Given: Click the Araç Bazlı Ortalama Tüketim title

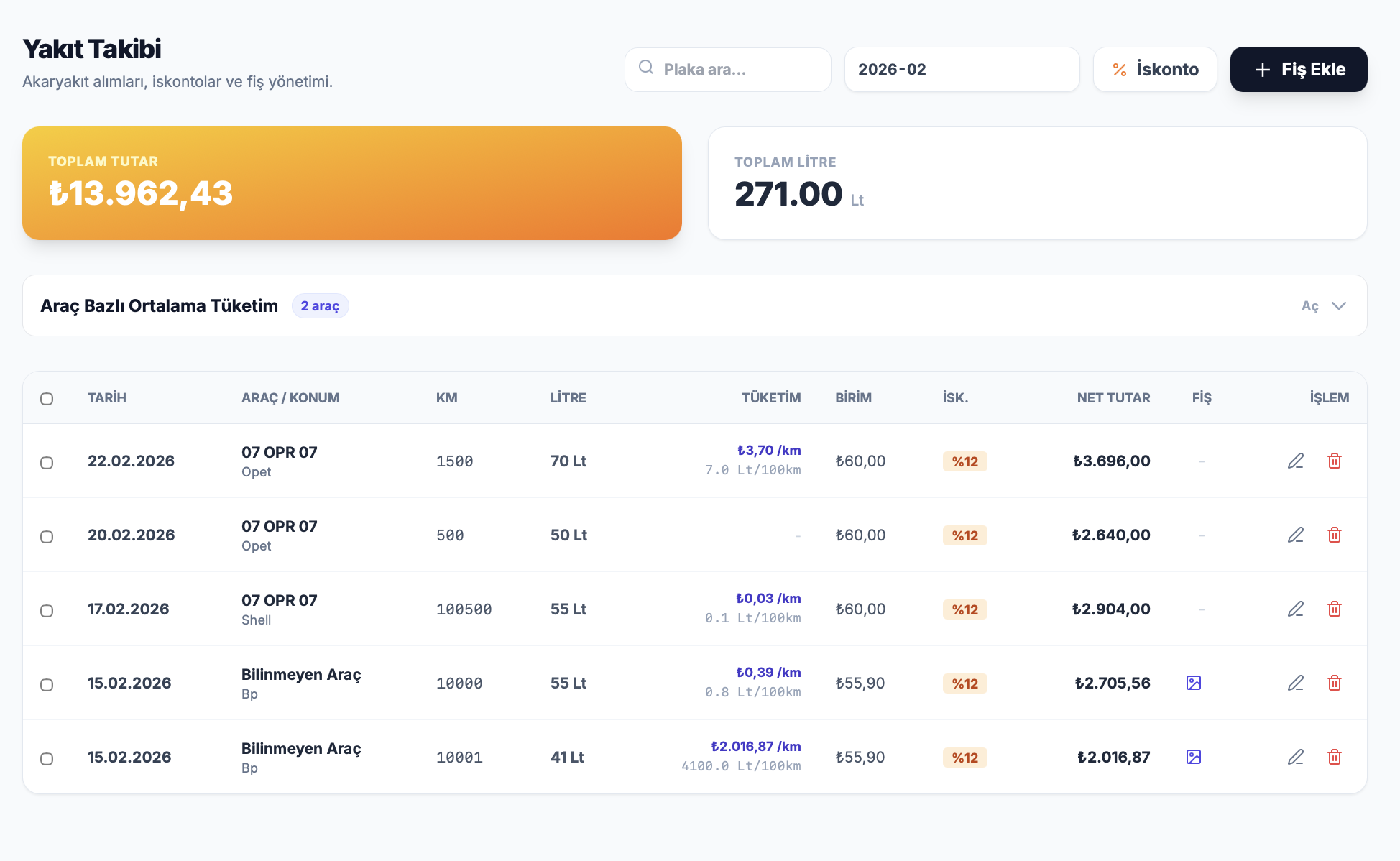Looking at the screenshot, I should pyautogui.click(x=159, y=305).
